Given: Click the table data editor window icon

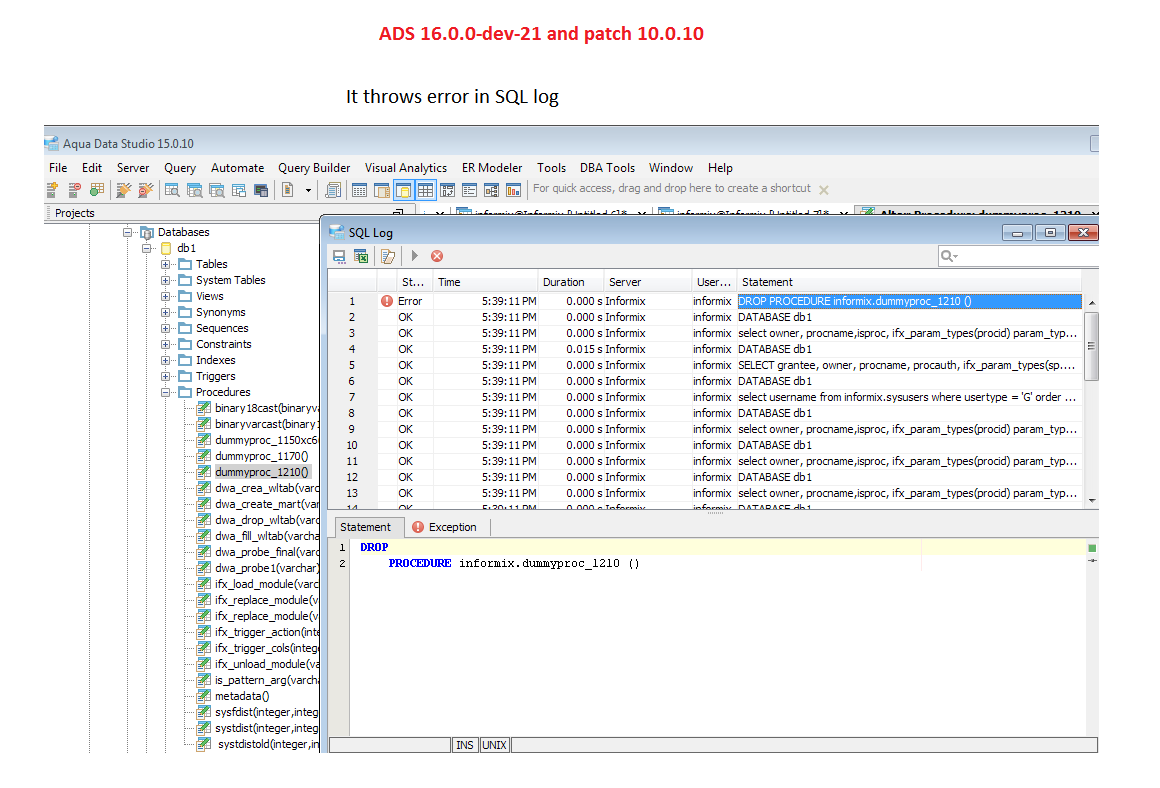Looking at the screenshot, I should (360, 190).
